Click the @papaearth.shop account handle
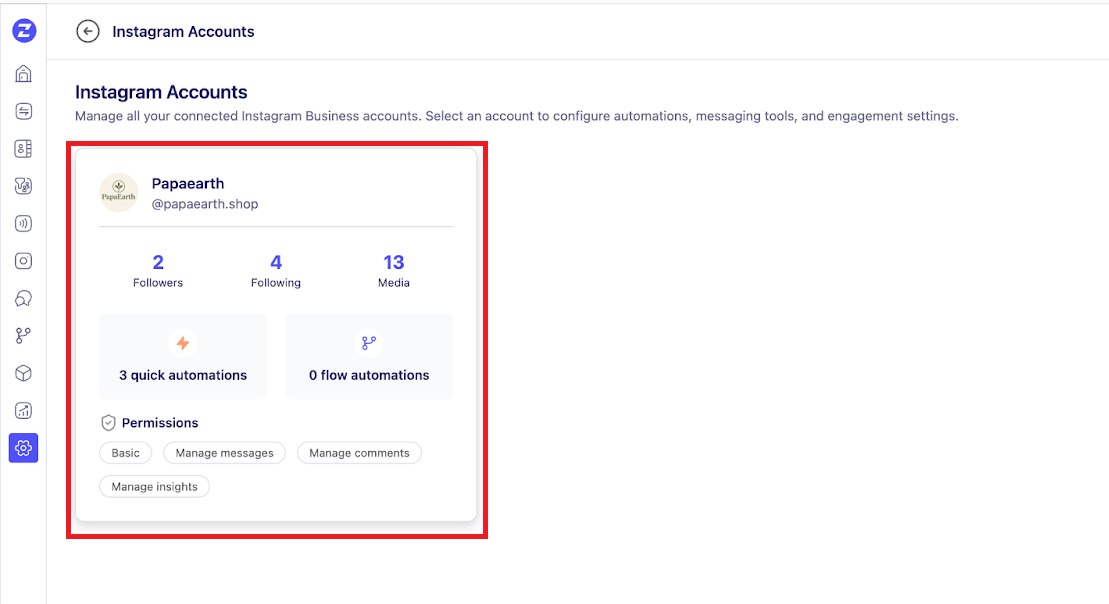The width and height of the screenshot is (1109, 604). coord(205,204)
